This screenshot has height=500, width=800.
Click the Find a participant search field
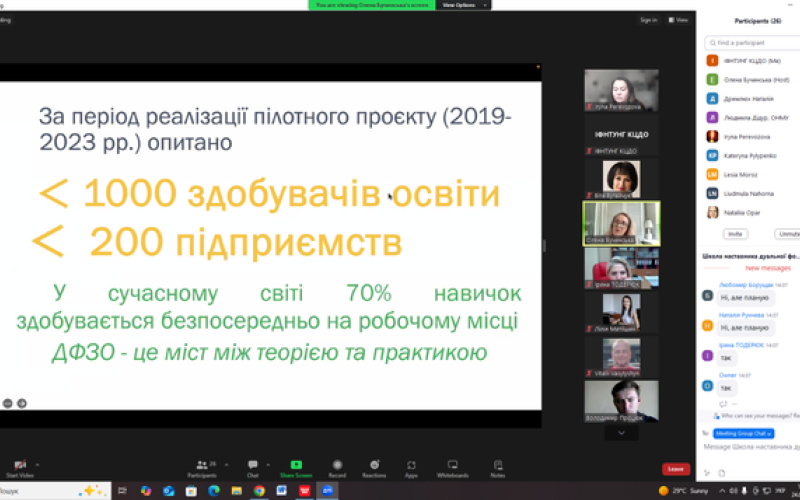[x=754, y=43]
